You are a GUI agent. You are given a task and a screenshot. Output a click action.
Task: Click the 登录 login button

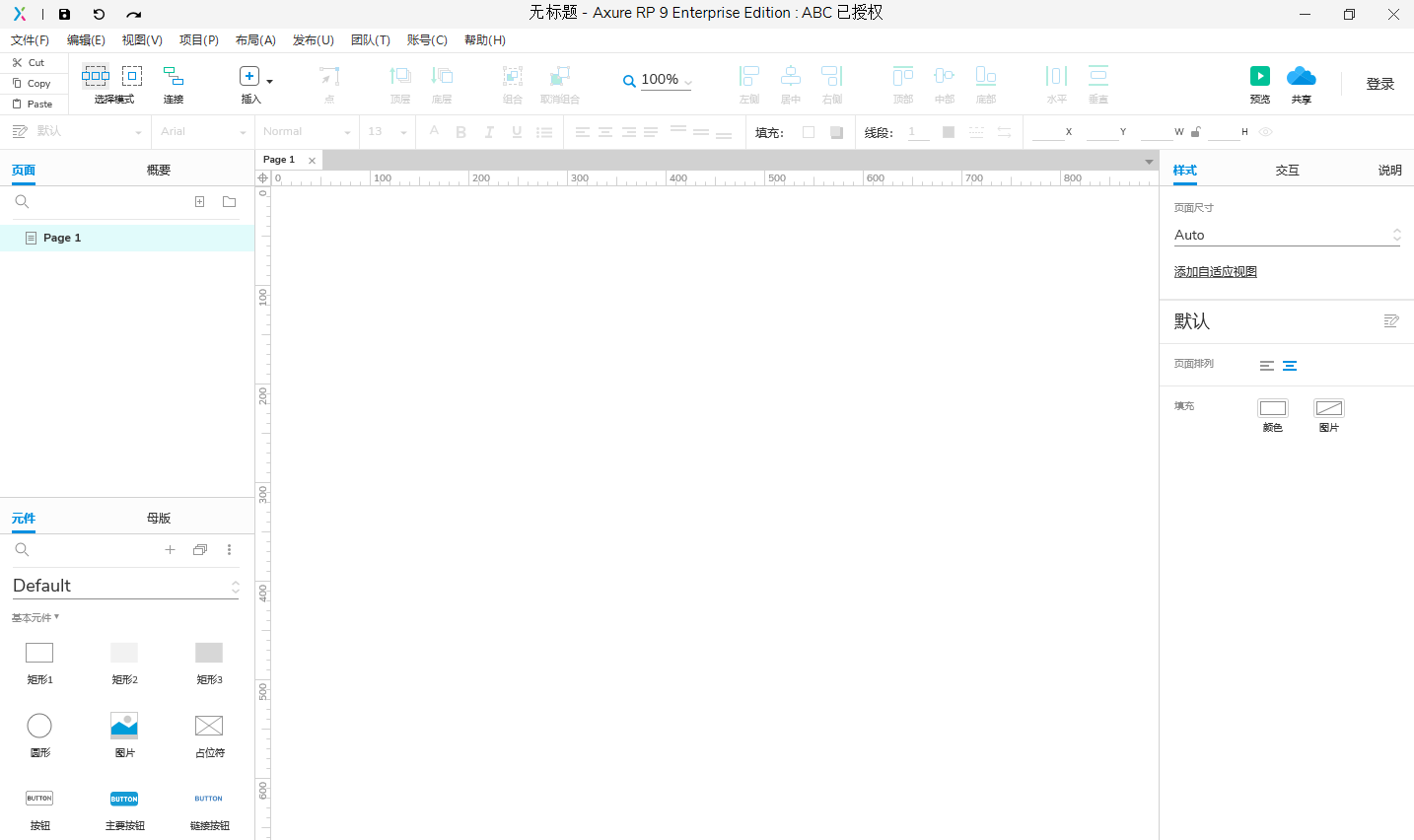point(1379,84)
